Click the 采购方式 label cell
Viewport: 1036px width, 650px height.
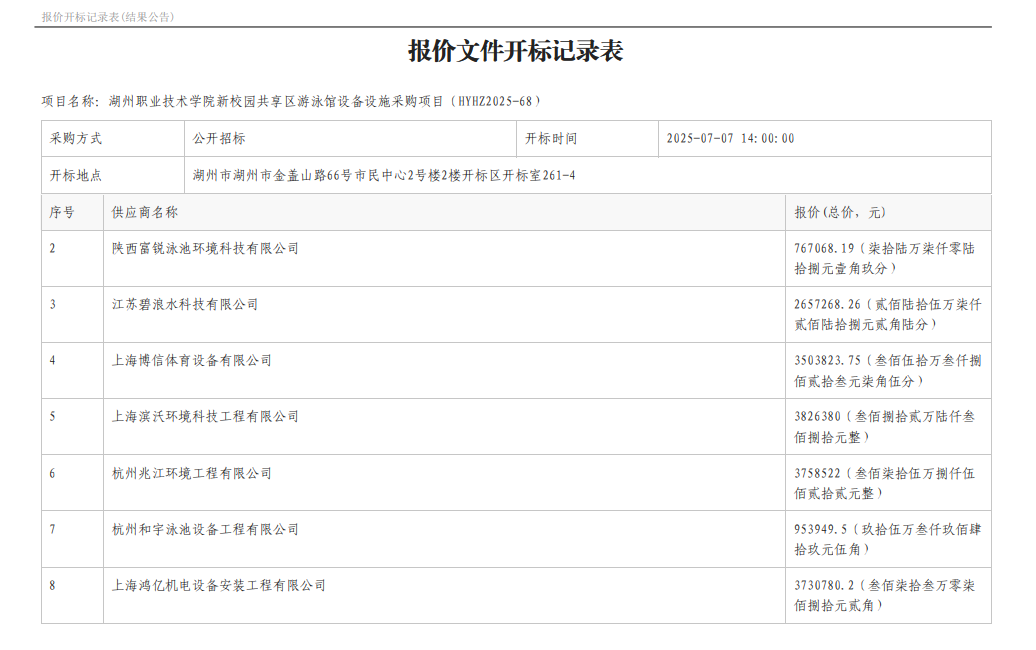click(113, 139)
